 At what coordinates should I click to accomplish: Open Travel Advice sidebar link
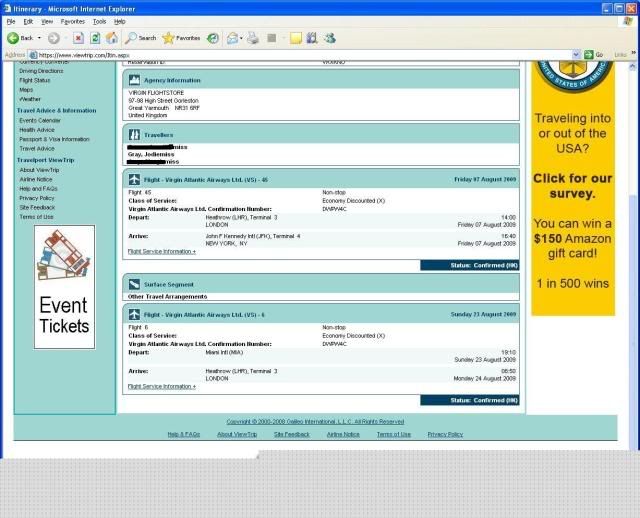(x=37, y=149)
